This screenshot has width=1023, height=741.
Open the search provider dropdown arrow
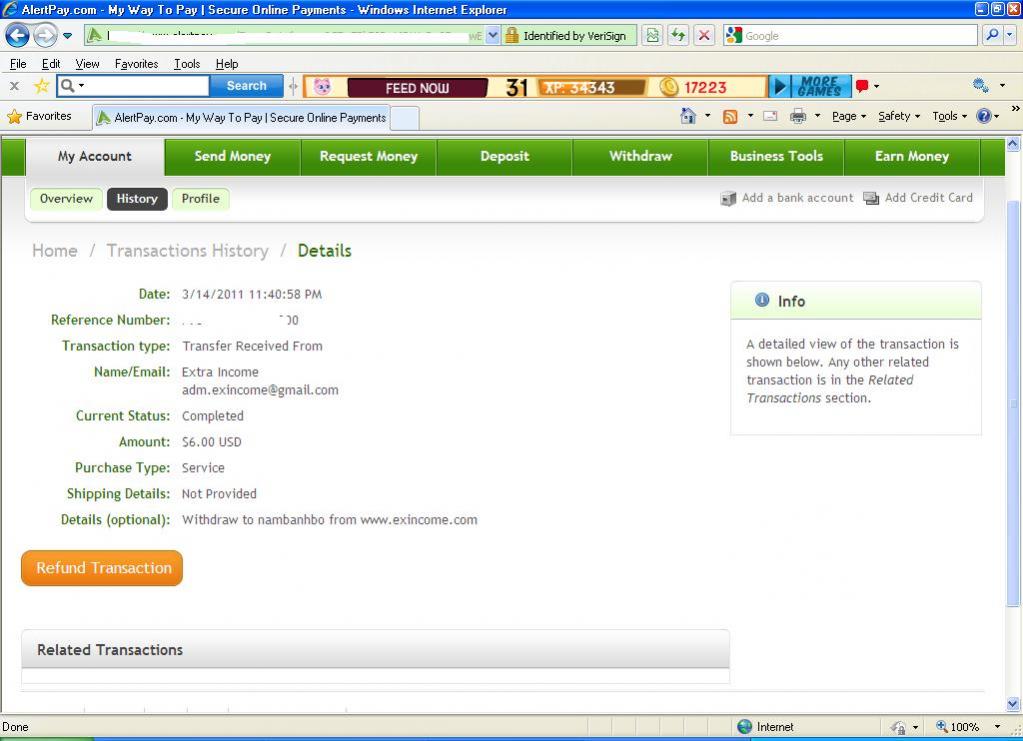pyautogui.click(x=1009, y=35)
